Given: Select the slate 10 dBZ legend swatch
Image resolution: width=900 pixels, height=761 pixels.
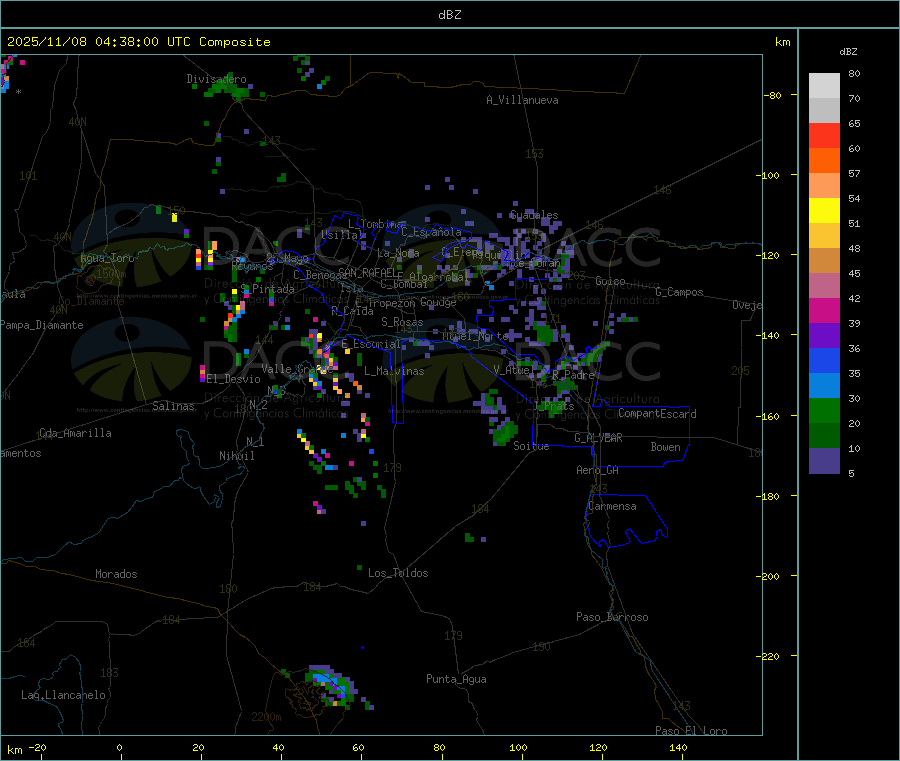Looking at the screenshot, I should point(824,460).
